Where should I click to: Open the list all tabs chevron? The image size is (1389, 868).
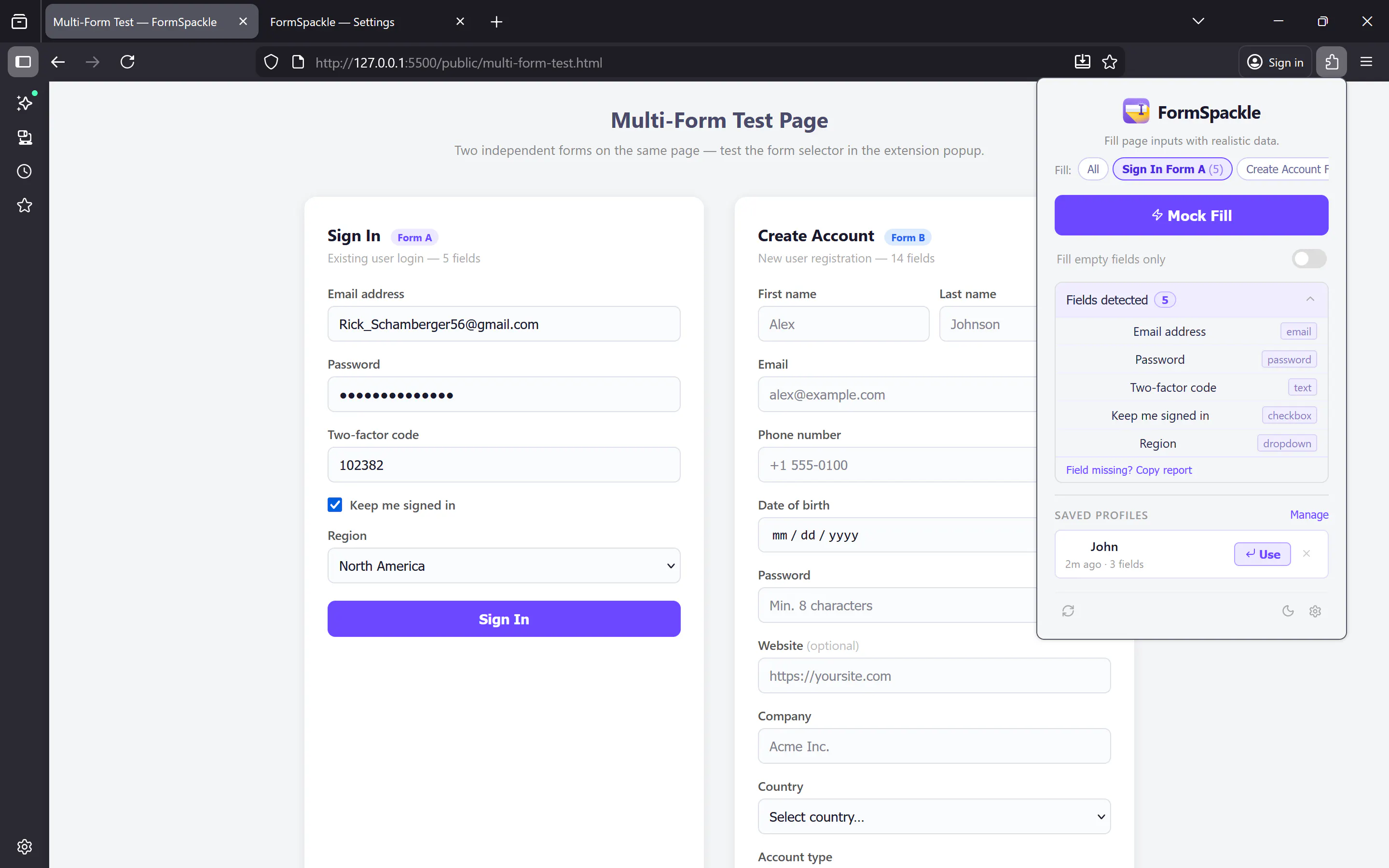tap(1198, 21)
